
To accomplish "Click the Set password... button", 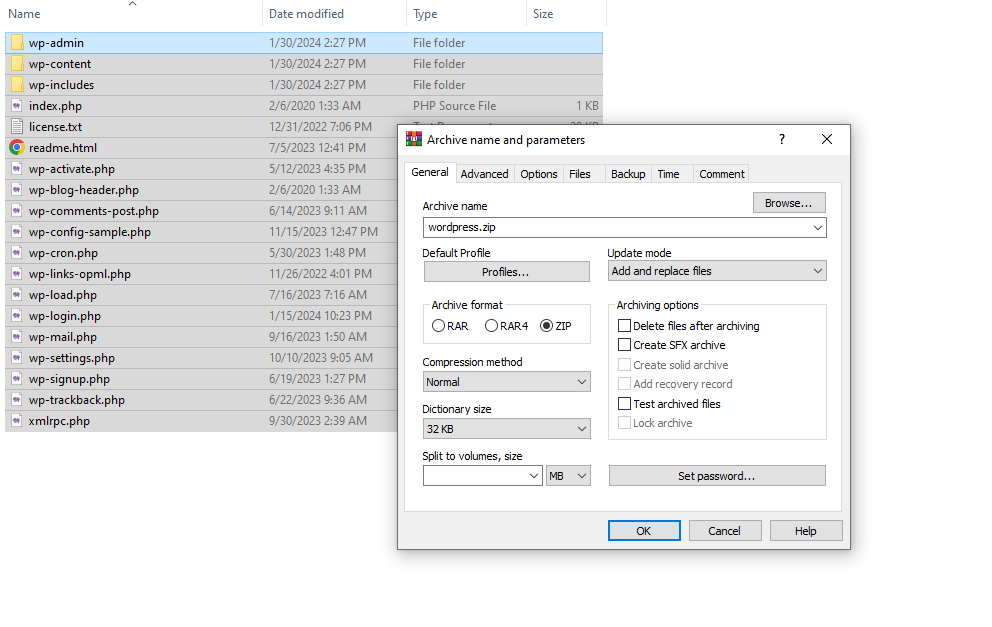I will point(717,476).
